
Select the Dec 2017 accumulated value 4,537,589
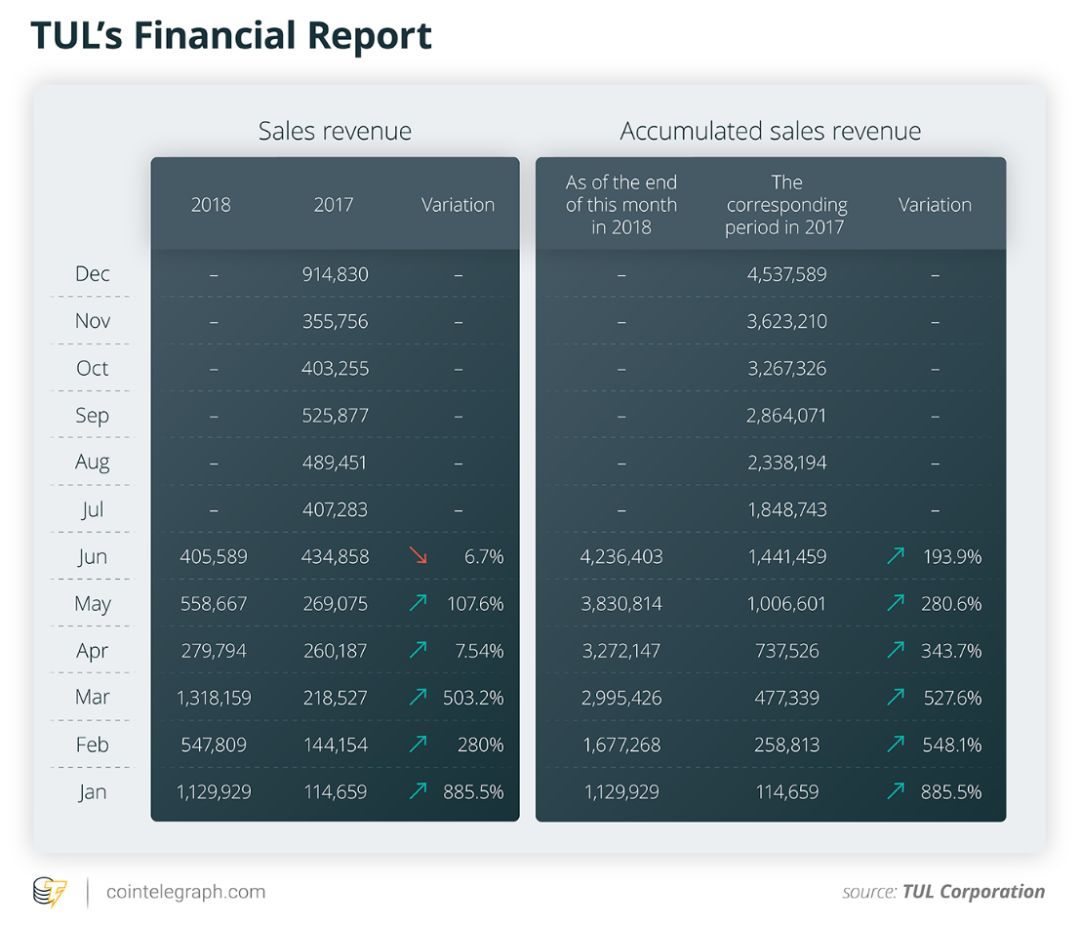tap(787, 274)
